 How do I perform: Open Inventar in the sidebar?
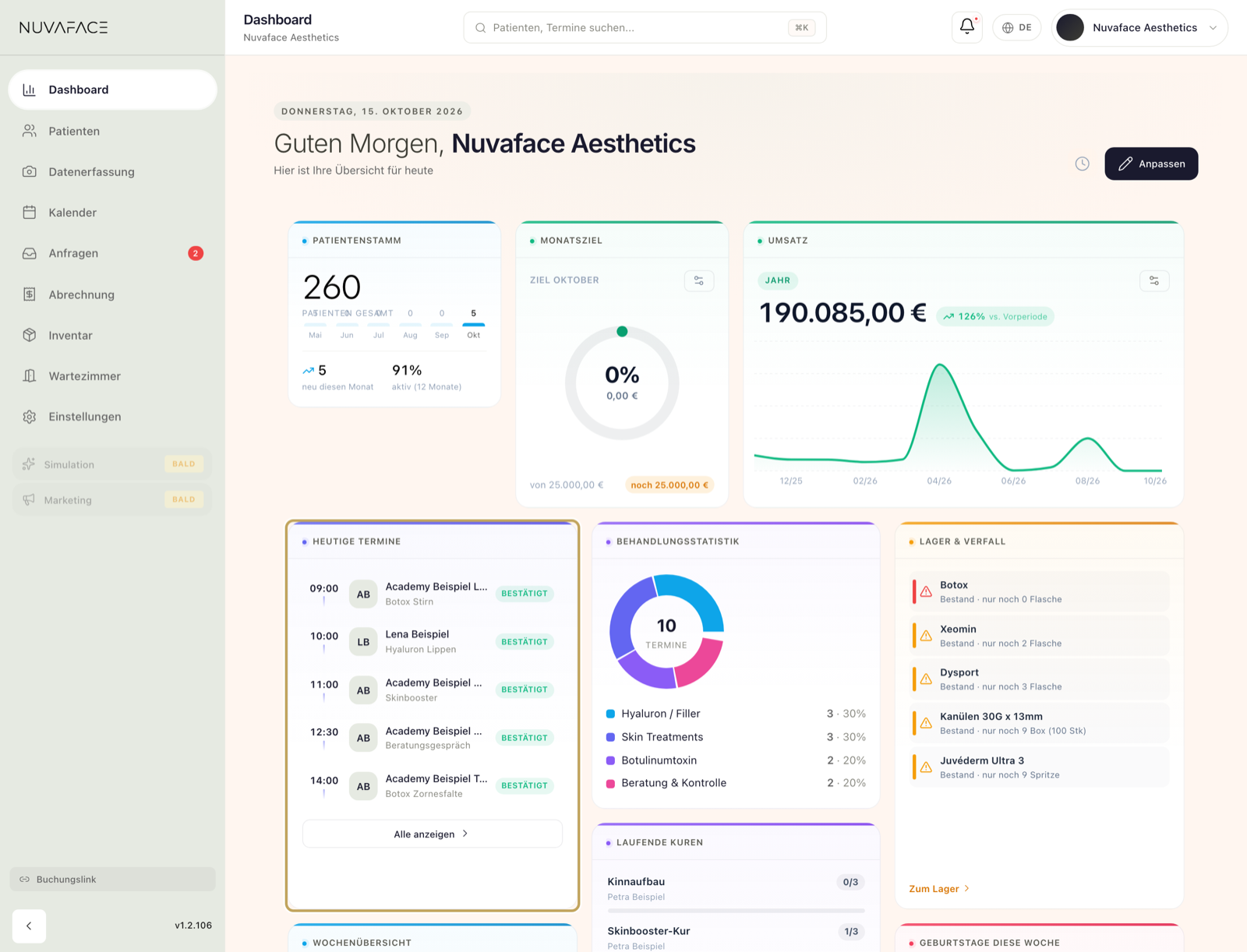112,335
